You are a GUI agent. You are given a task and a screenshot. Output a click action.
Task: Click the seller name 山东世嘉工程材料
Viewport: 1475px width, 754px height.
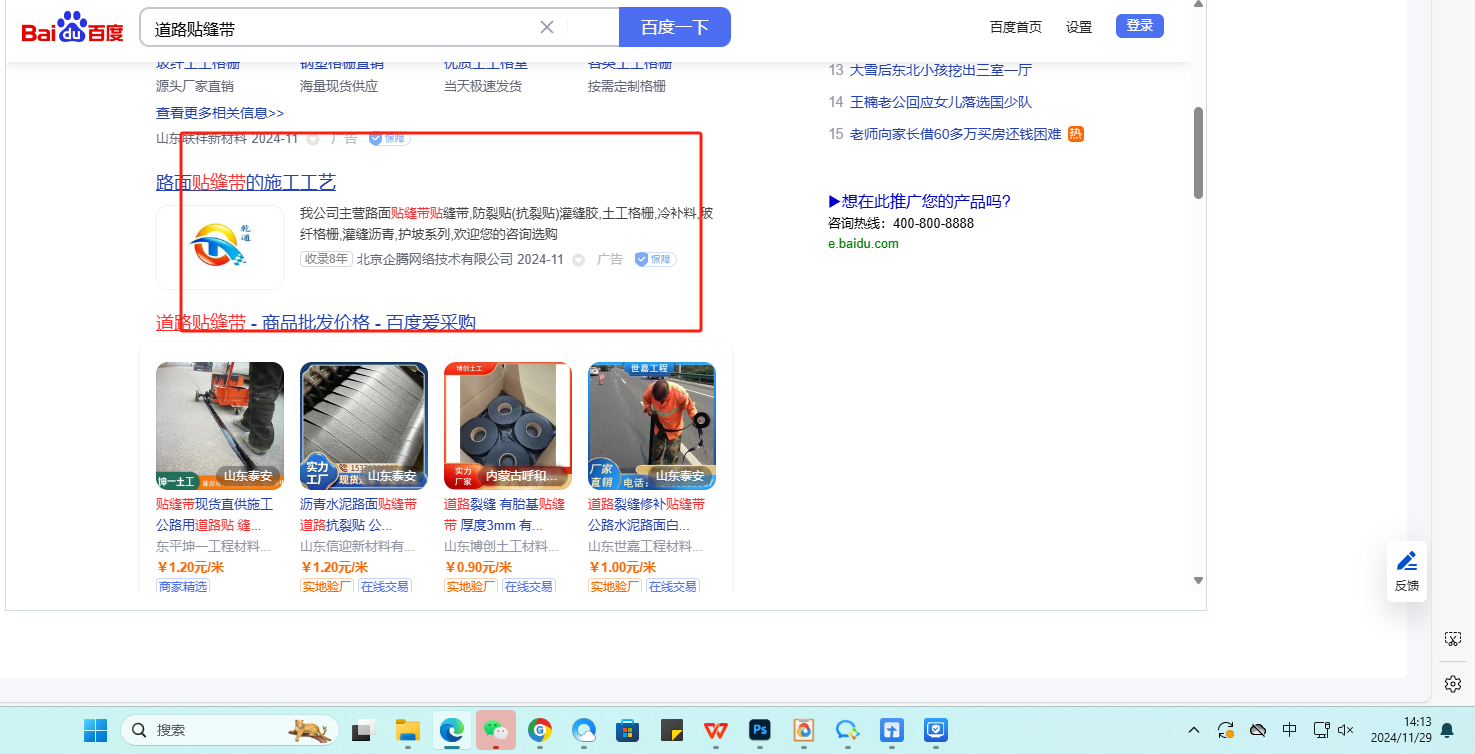pyautogui.click(x=645, y=546)
